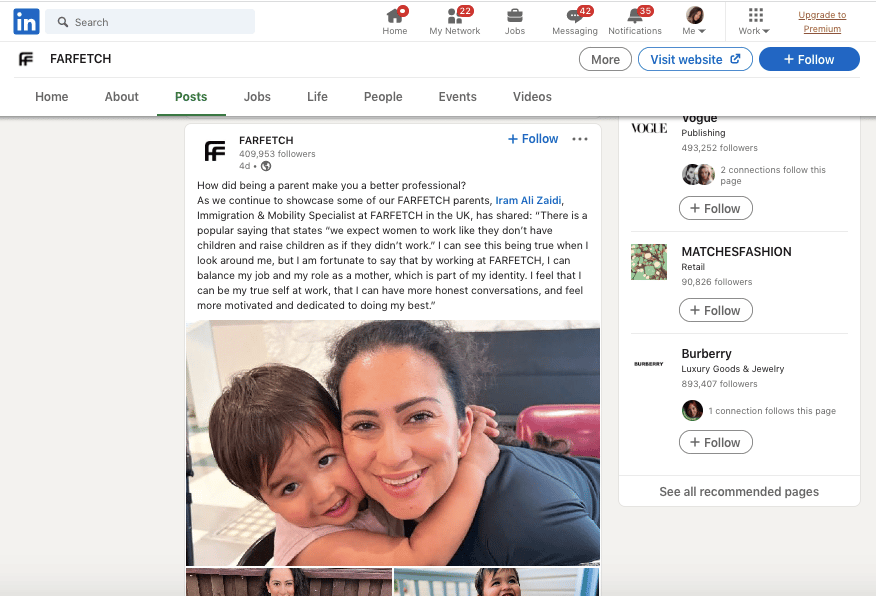This screenshot has width=876, height=596.
Task: Open the Jobs tab of FARFETCH page
Action: click(x=257, y=97)
